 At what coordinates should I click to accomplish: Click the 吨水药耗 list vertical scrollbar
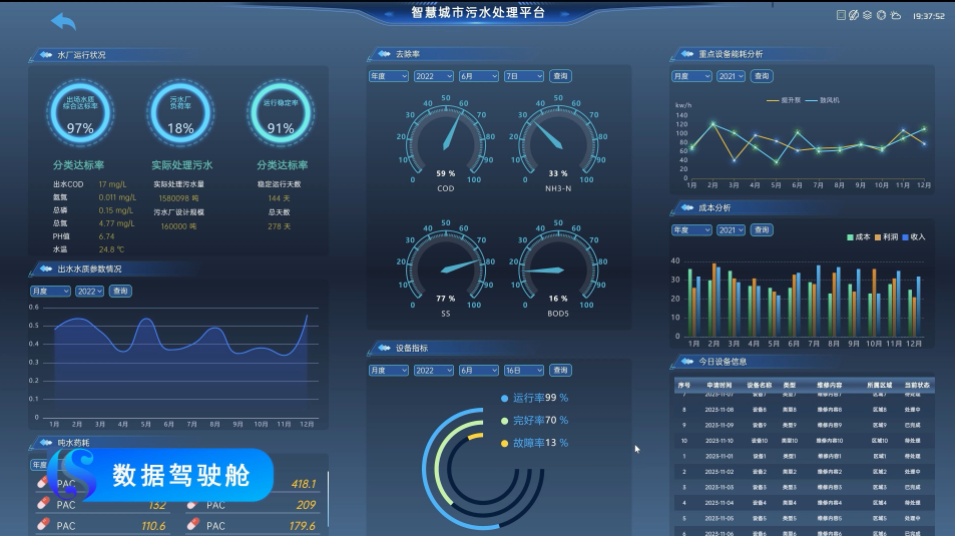click(x=328, y=498)
